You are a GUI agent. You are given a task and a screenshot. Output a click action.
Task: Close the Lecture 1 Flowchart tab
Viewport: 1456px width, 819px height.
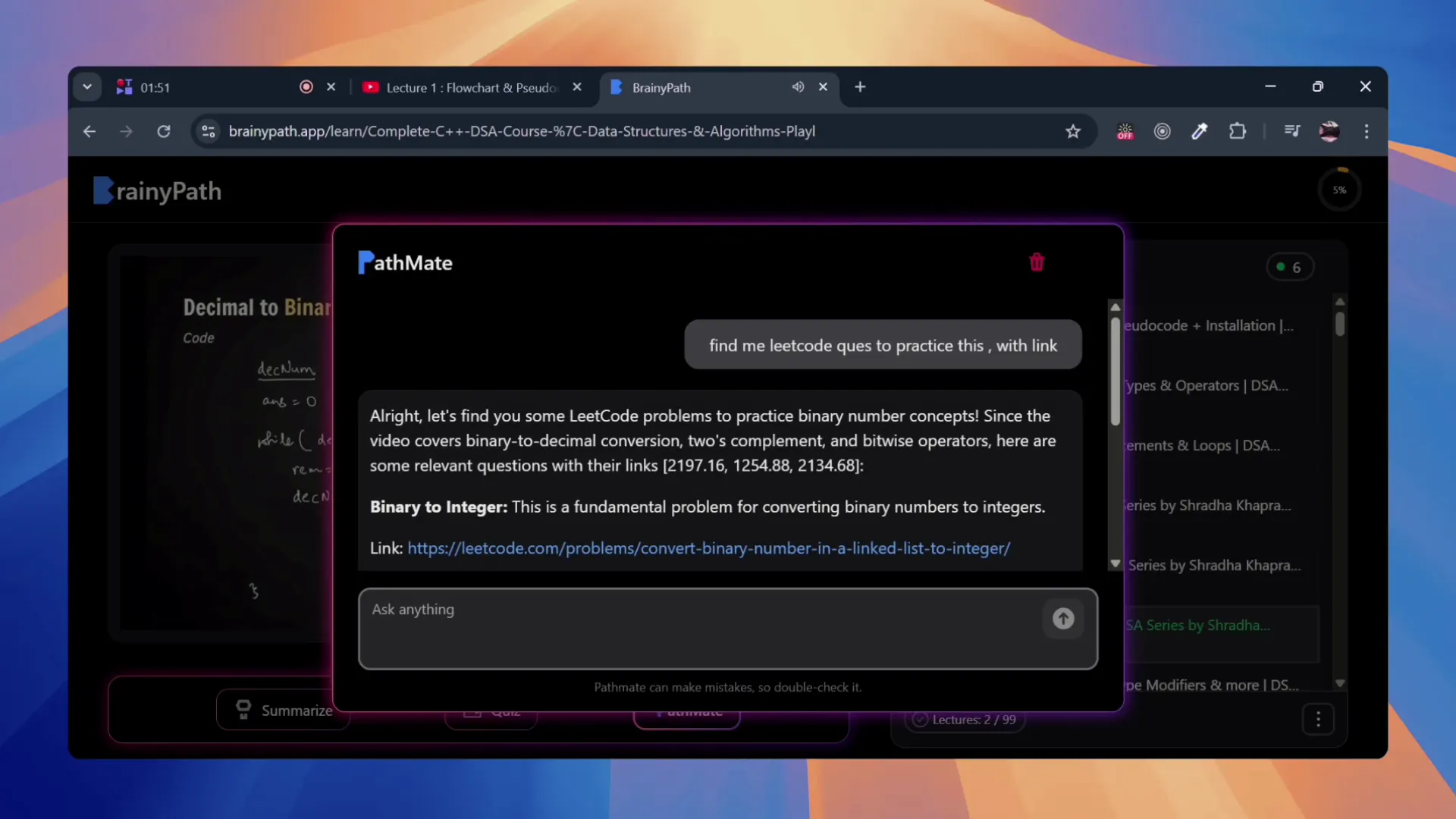point(577,87)
